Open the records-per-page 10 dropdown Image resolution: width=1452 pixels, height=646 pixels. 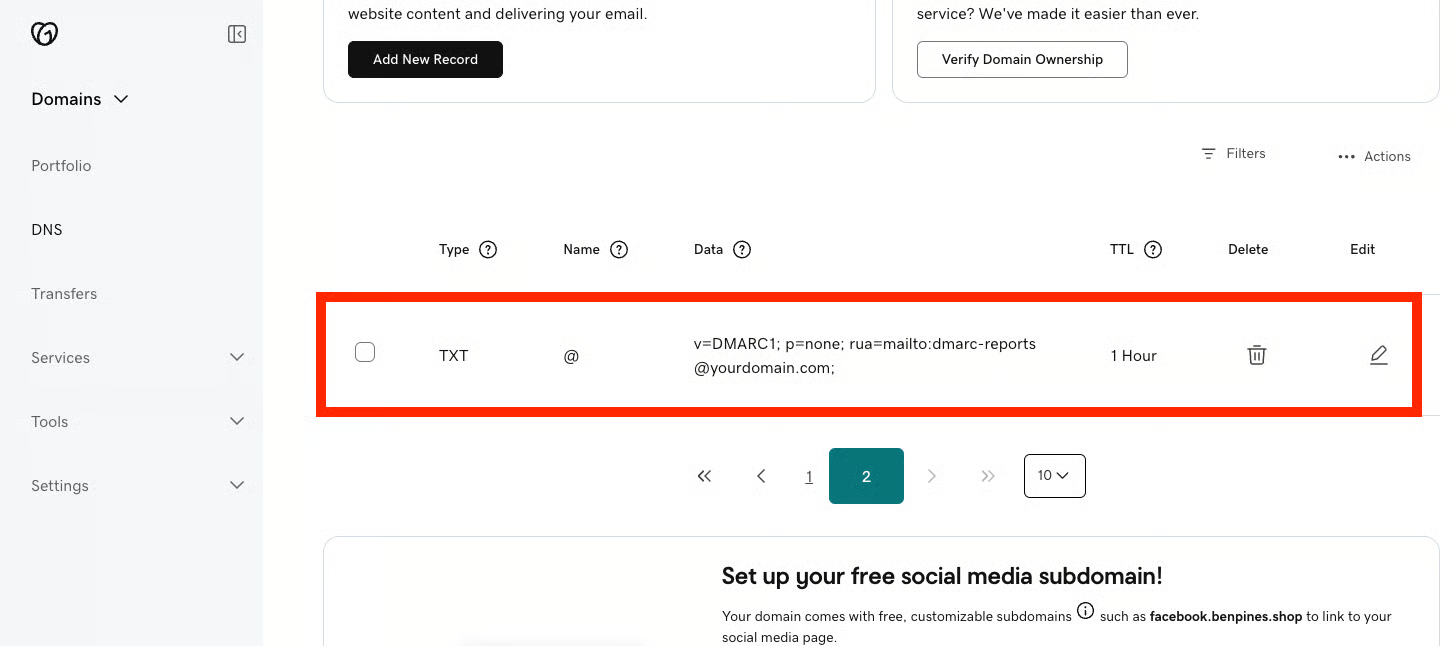tap(1054, 476)
